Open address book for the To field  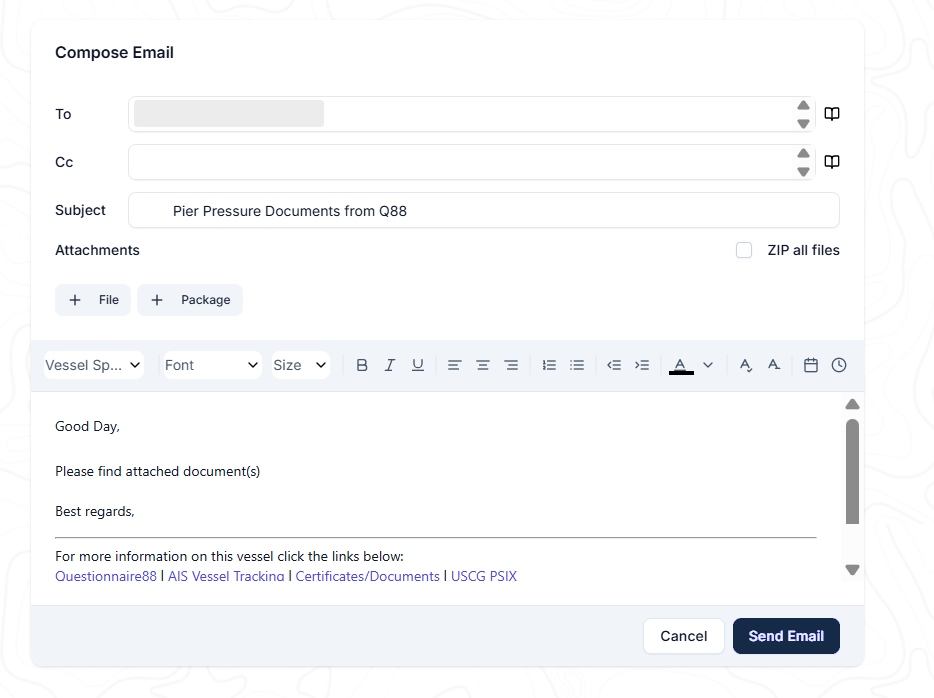[x=832, y=114]
